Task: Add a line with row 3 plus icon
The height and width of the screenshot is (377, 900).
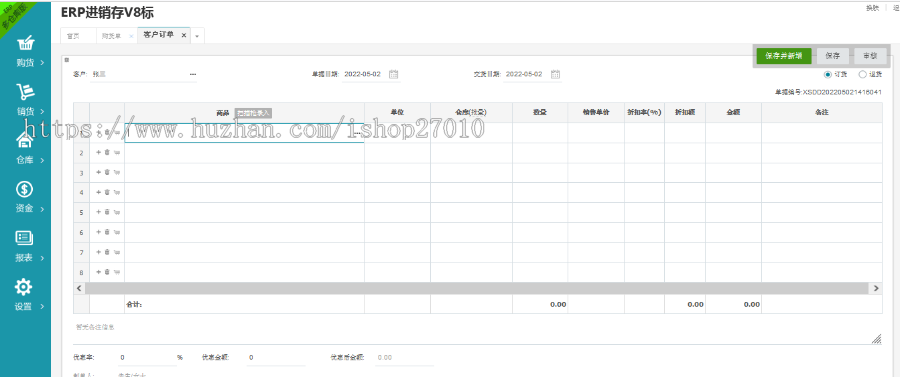Action: click(x=98, y=172)
